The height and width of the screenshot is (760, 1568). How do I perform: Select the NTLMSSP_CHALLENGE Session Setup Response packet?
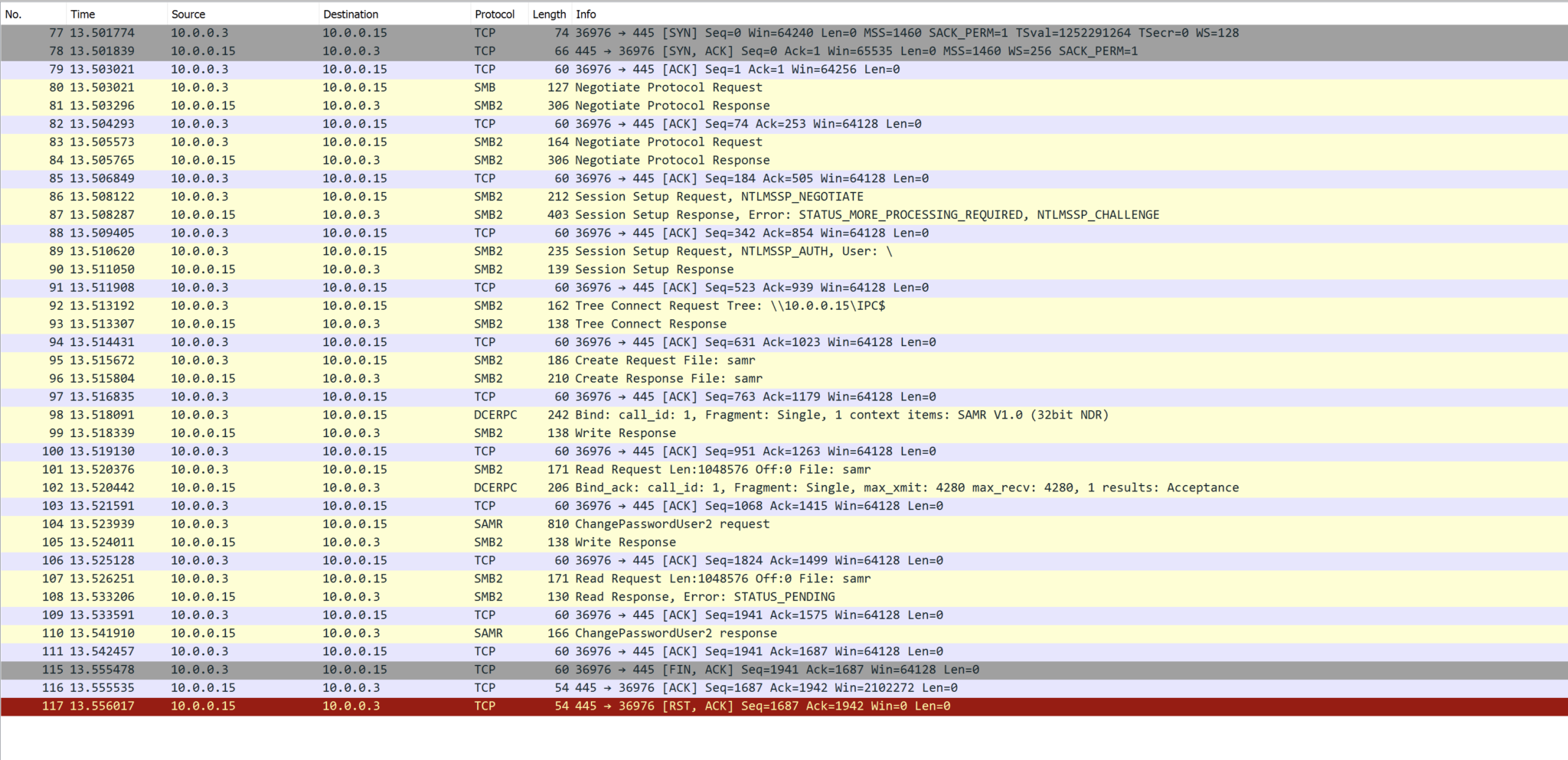point(459,214)
